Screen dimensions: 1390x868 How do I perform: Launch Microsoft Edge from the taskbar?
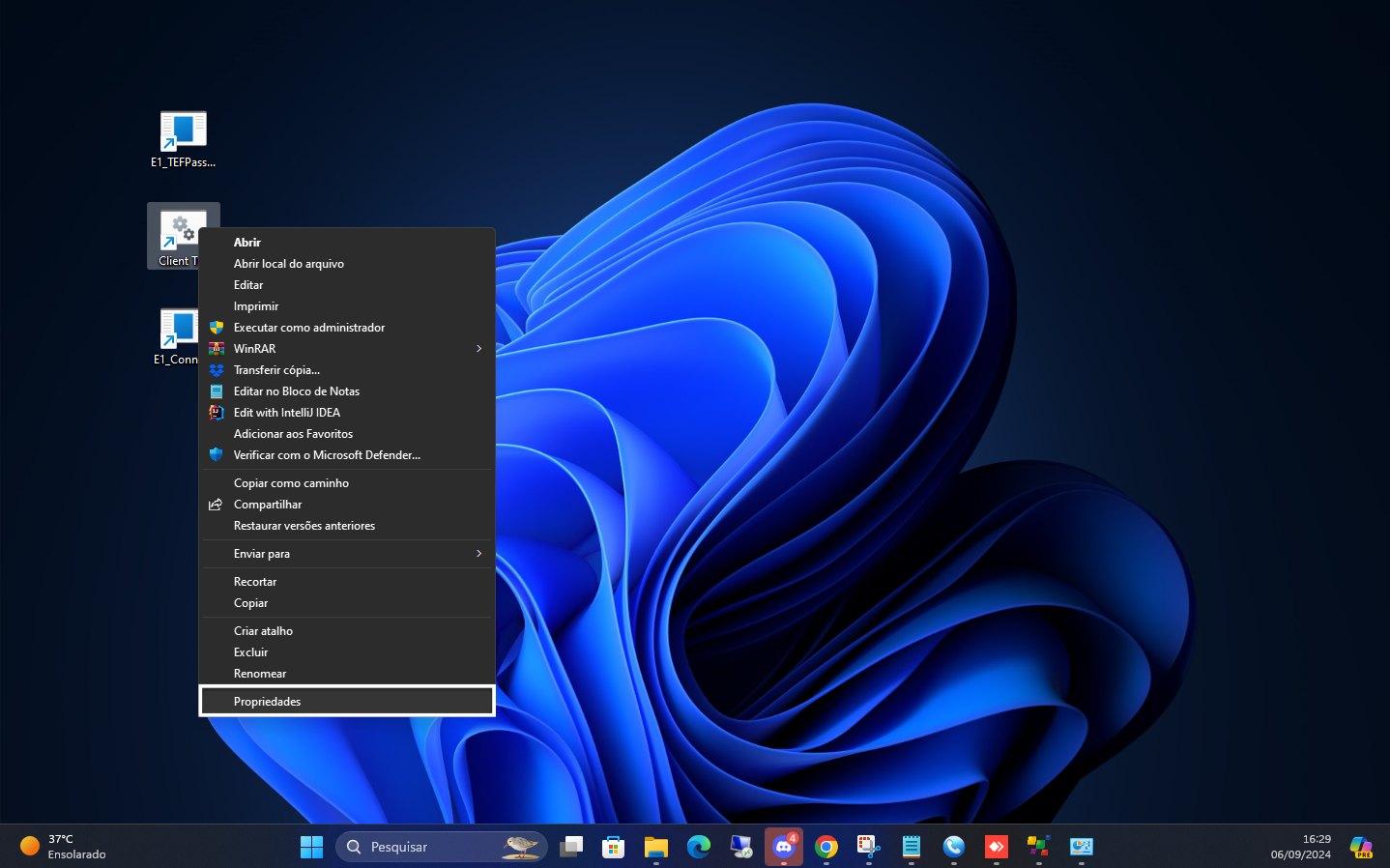click(x=699, y=847)
